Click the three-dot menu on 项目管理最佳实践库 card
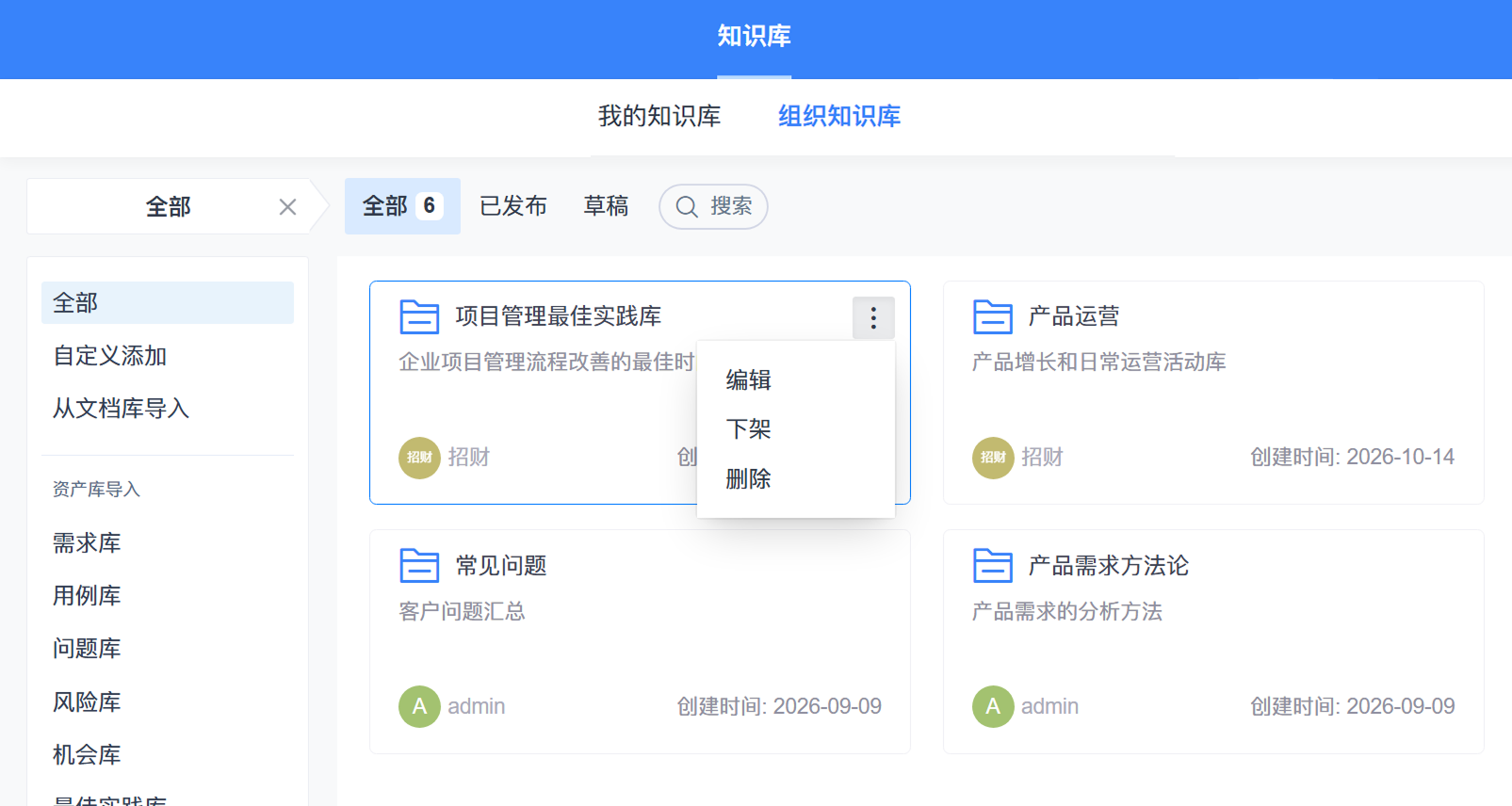This screenshot has width=1512, height=806. click(873, 318)
